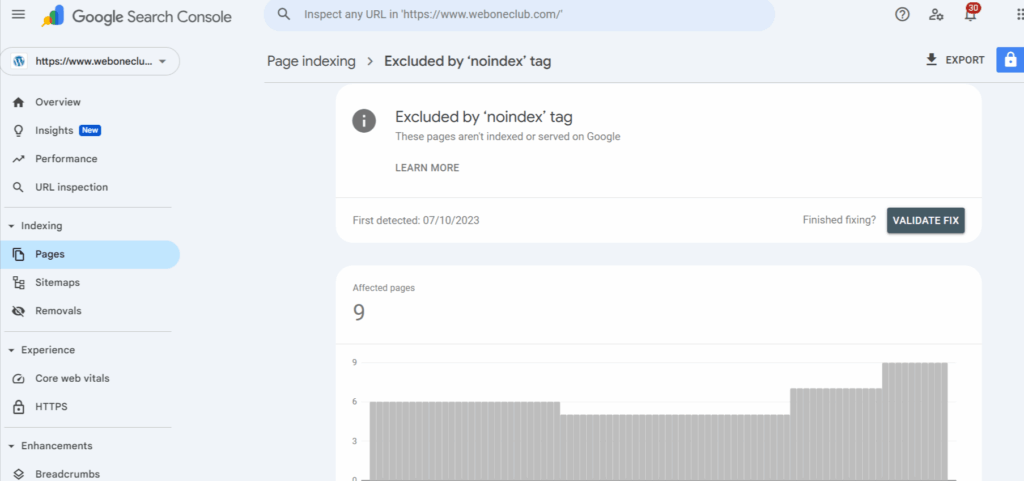This screenshot has height=481, width=1024.
Task: Click the VALIDATE FIX button
Action: click(x=925, y=221)
